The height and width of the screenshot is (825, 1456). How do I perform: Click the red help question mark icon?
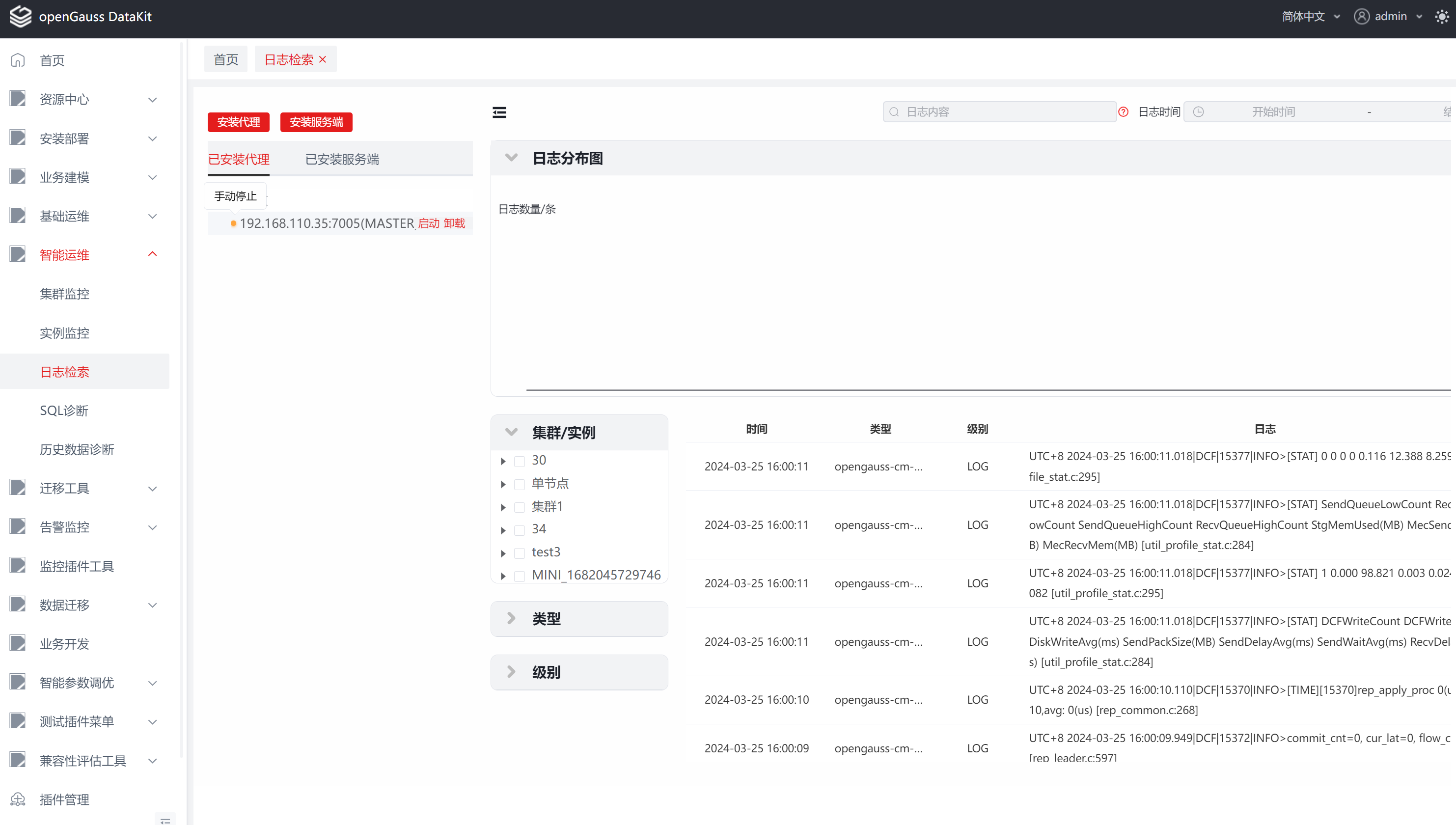pyautogui.click(x=1124, y=112)
